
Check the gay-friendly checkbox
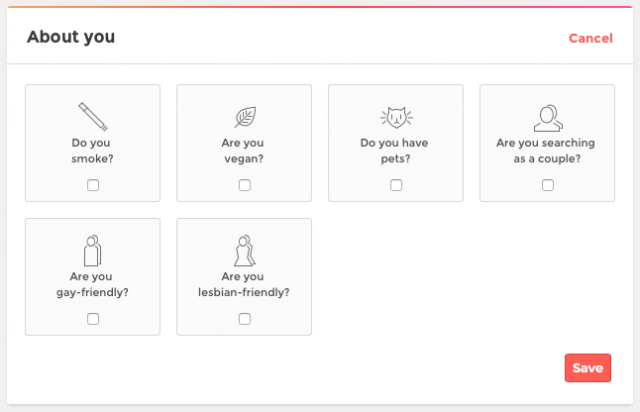[93, 319]
